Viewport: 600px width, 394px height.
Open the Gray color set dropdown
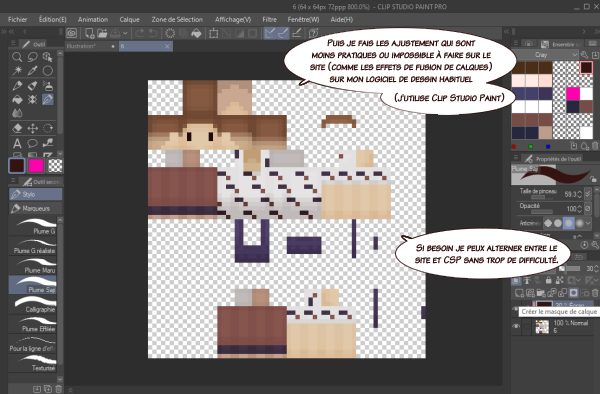pos(546,55)
